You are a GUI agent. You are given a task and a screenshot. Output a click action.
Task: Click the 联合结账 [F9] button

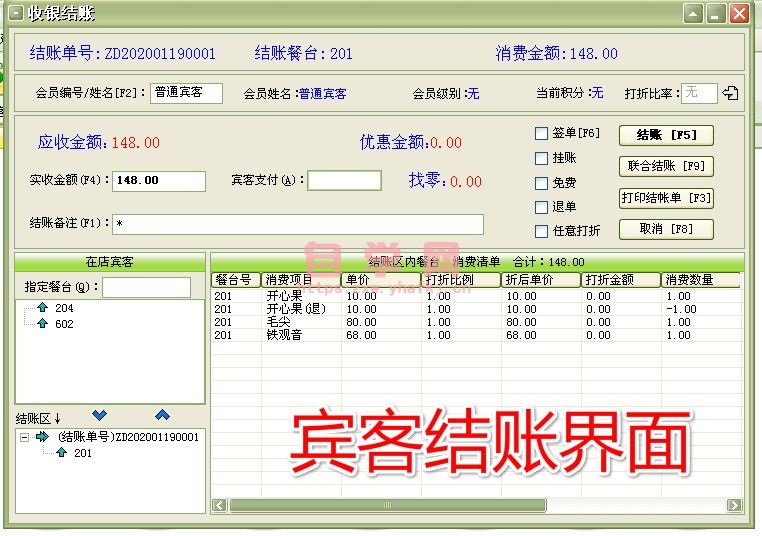[x=666, y=166]
